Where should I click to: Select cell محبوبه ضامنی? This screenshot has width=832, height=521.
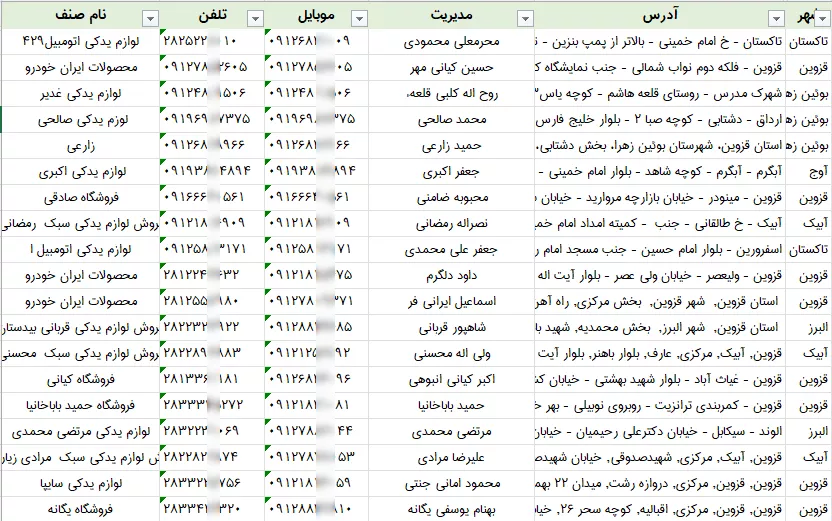coord(452,197)
